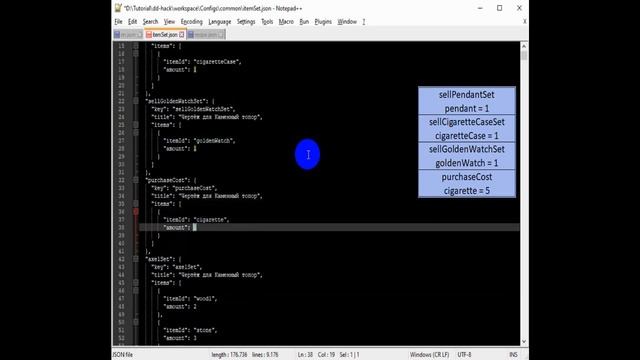
Task: Collapse the "items" fold at line 25
Action: [136, 125]
